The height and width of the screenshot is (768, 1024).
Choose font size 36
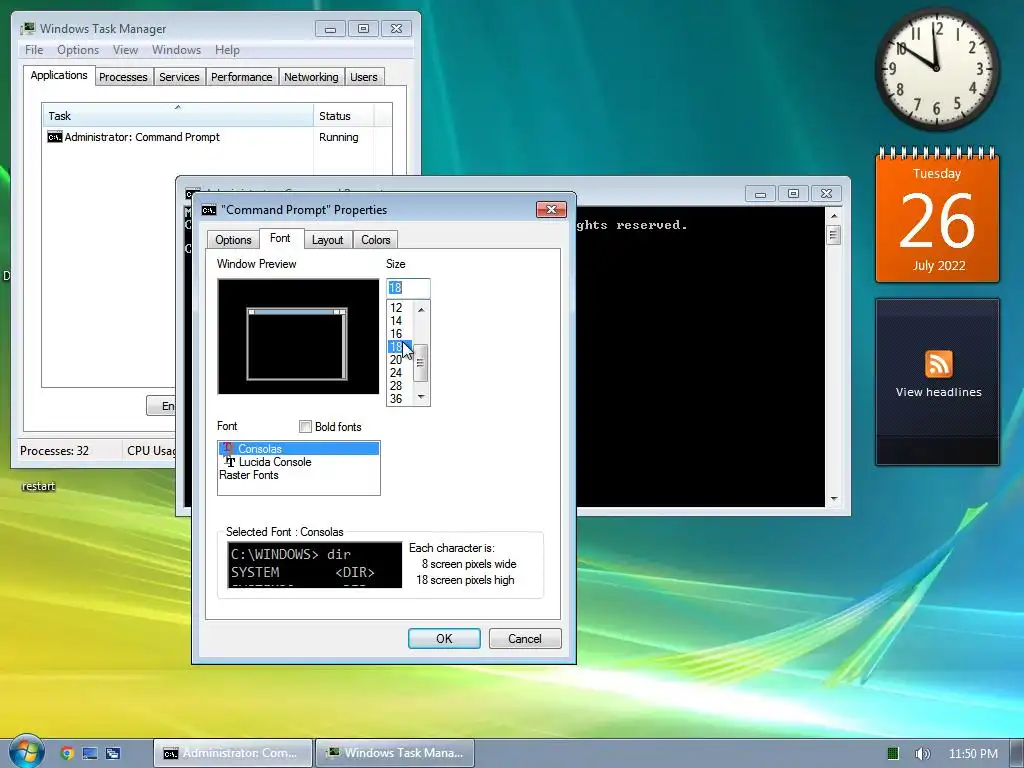click(396, 398)
